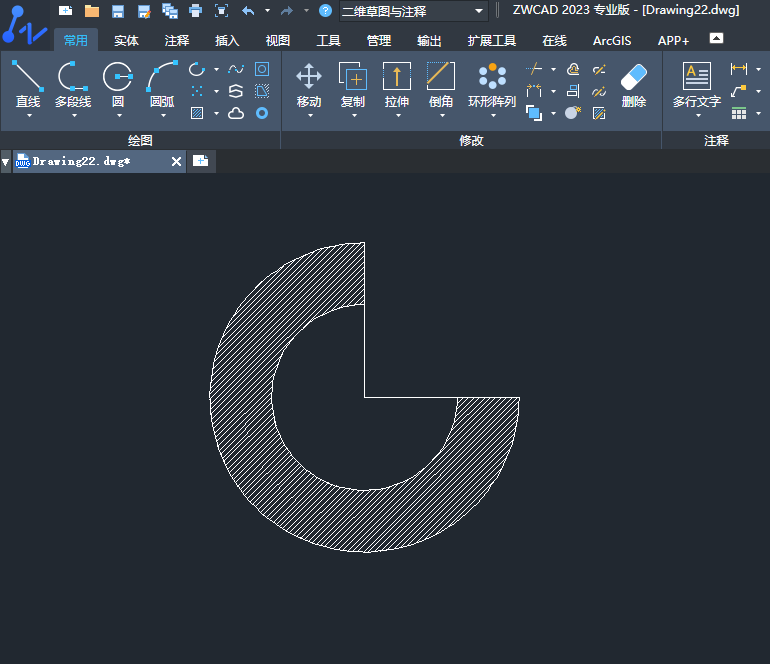Activate the 移动 (Move) tool

pos(309,84)
